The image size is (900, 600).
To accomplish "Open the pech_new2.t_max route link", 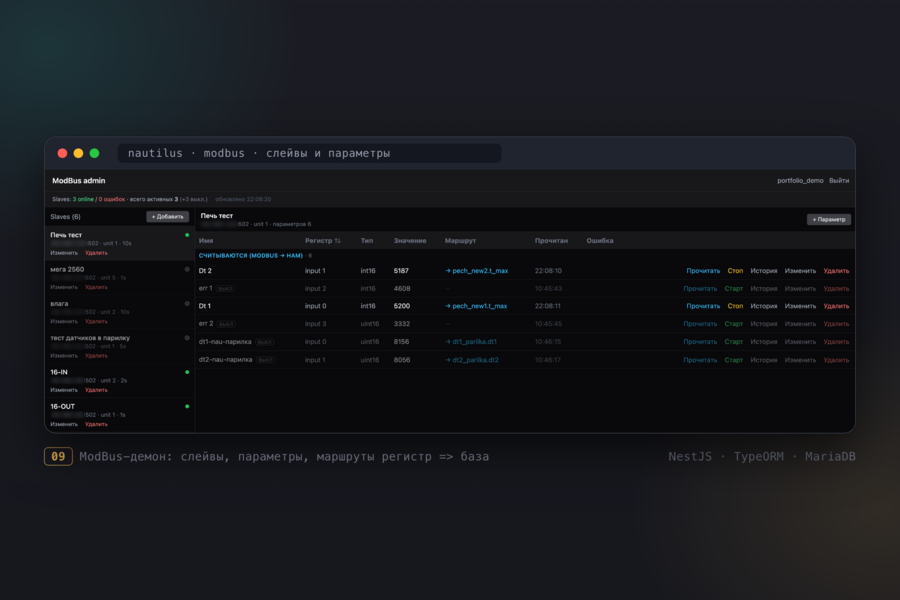I will coord(476,271).
